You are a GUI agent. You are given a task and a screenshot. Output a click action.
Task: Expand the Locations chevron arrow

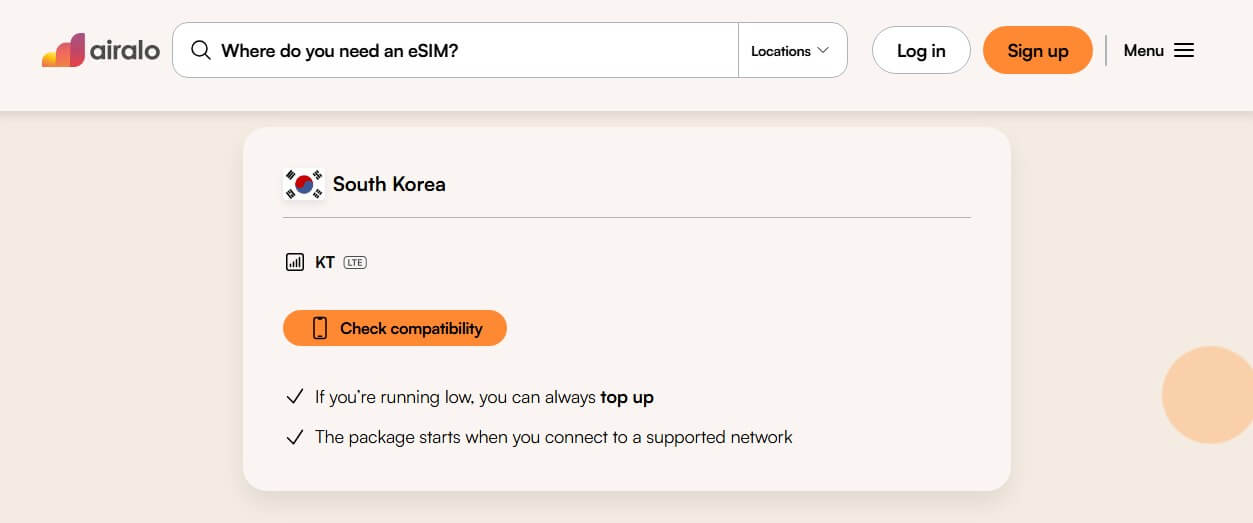click(x=823, y=50)
